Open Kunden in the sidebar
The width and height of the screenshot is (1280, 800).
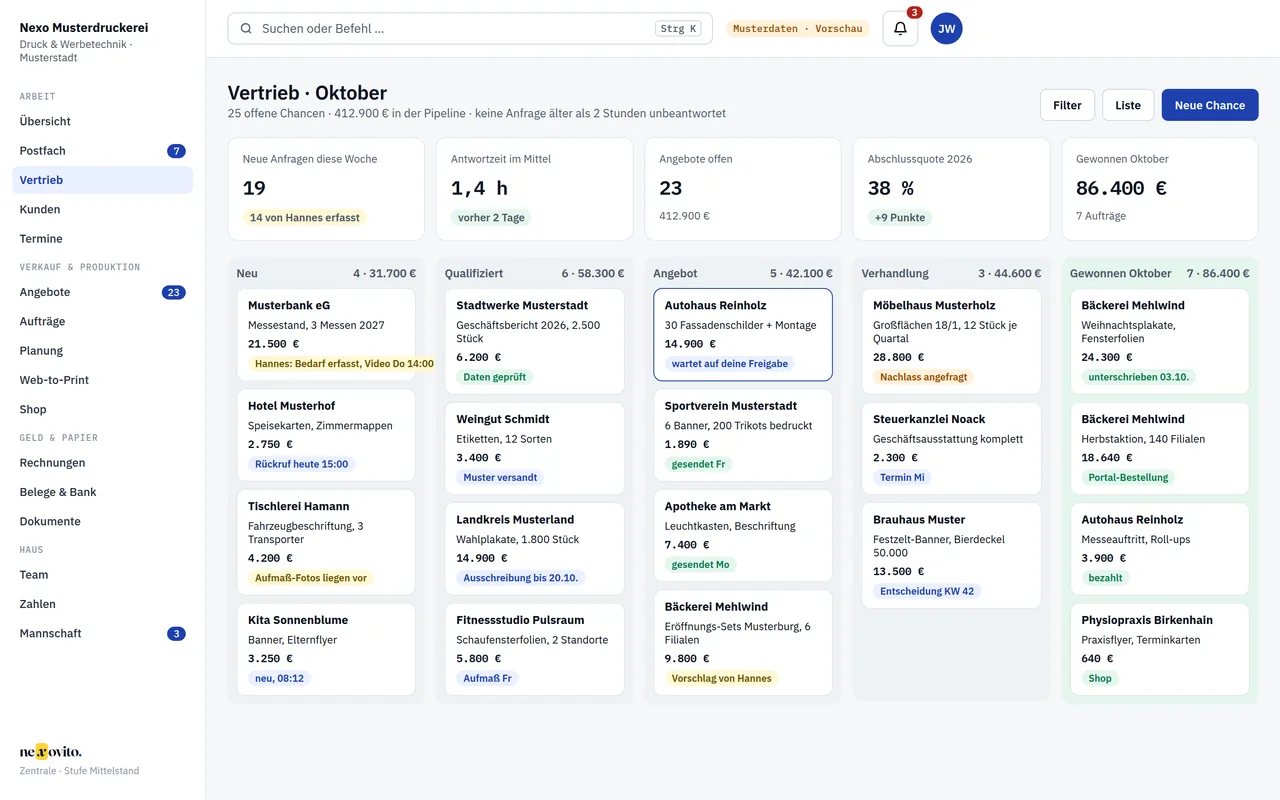(x=102, y=209)
